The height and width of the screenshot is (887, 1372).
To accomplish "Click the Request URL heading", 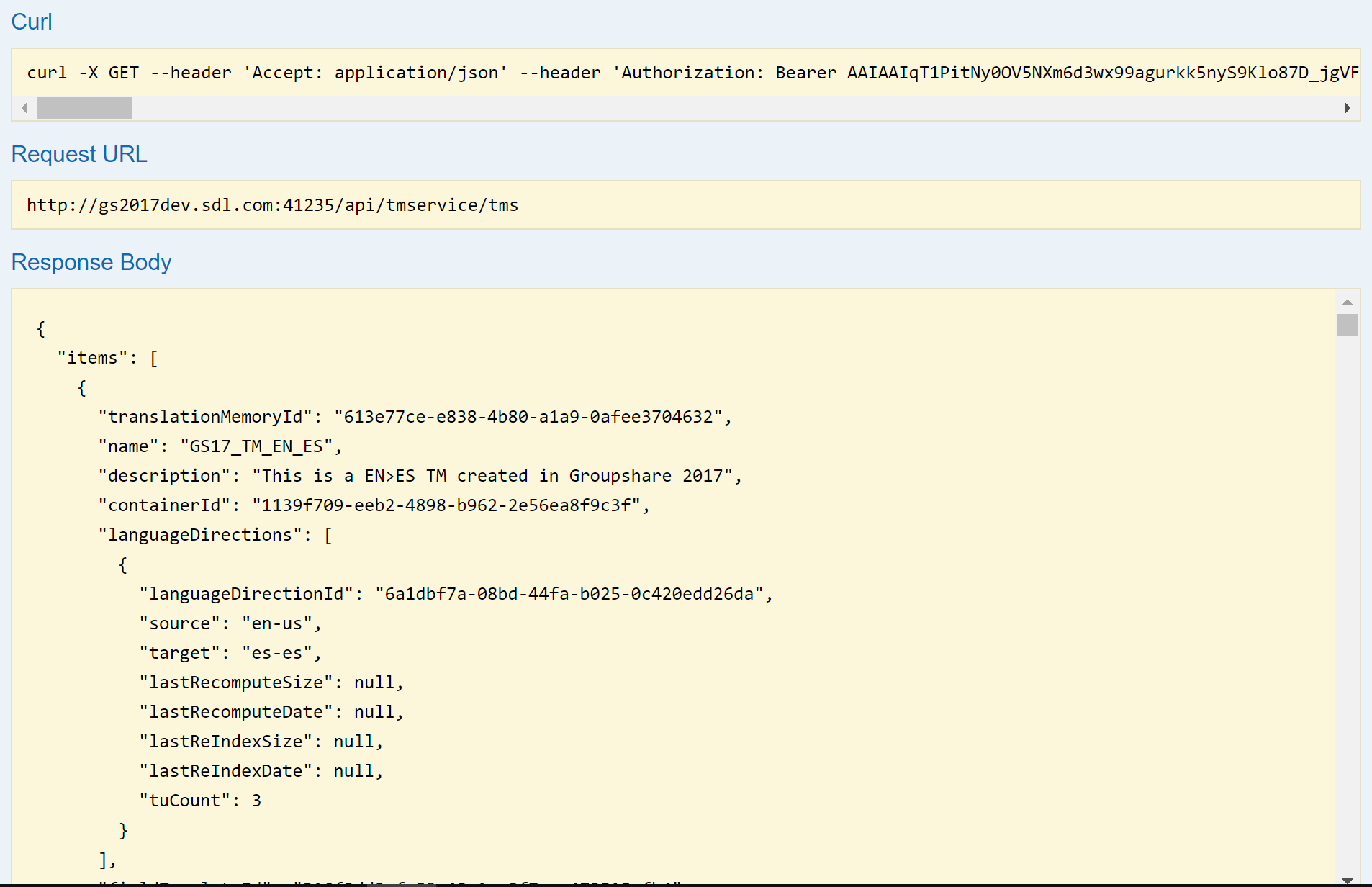I will coord(79,154).
